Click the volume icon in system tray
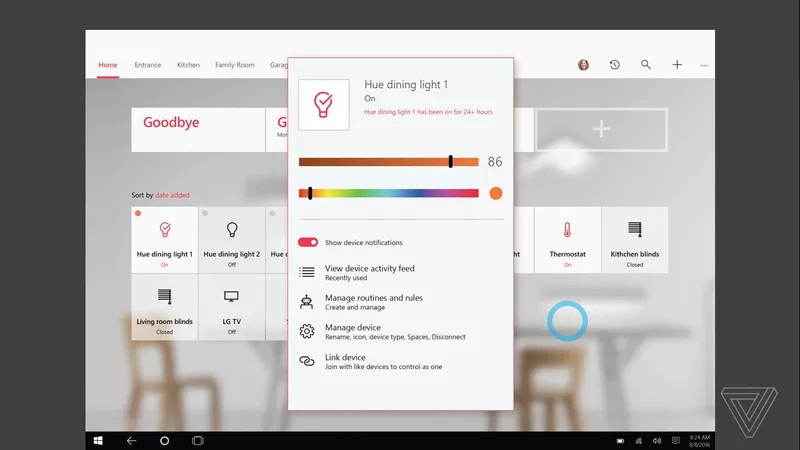 point(657,441)
